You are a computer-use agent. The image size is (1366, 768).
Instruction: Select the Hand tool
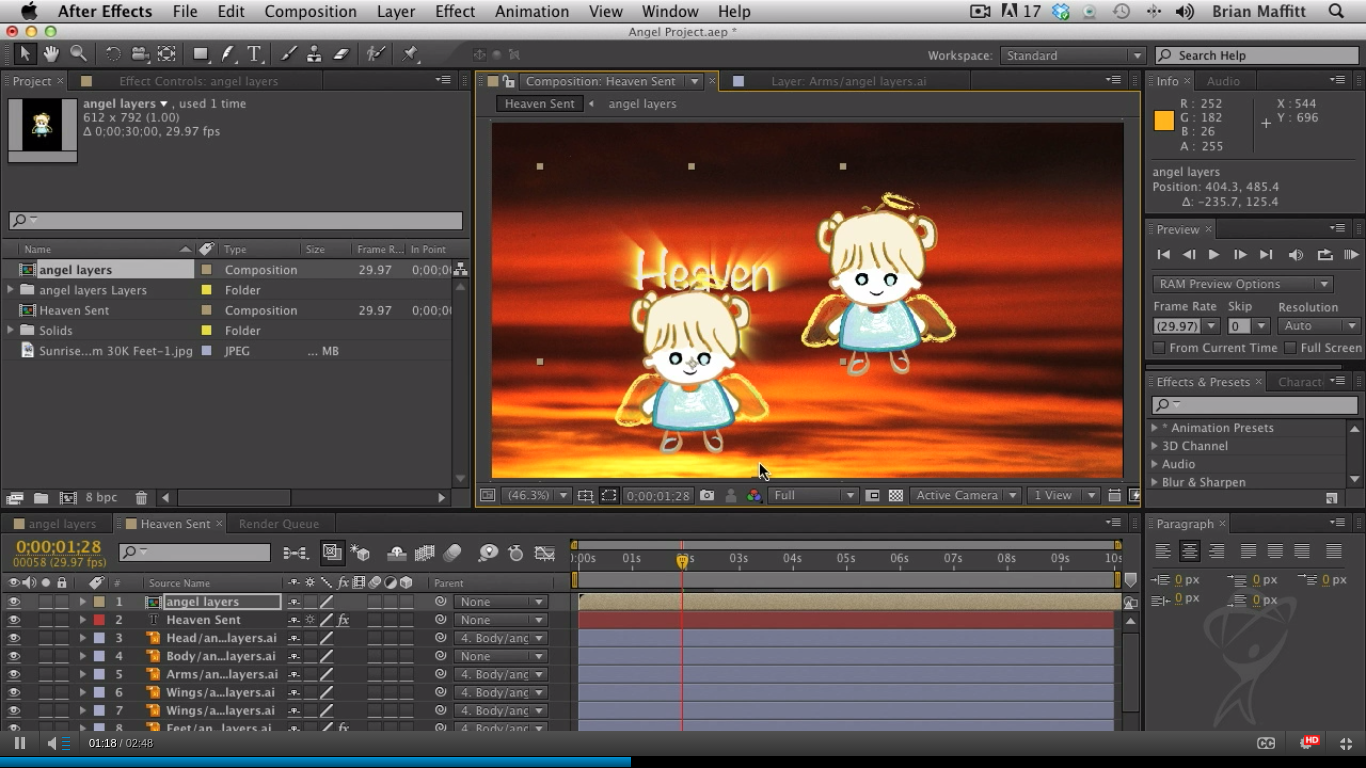pyautogui.click(x=51, y=54)
